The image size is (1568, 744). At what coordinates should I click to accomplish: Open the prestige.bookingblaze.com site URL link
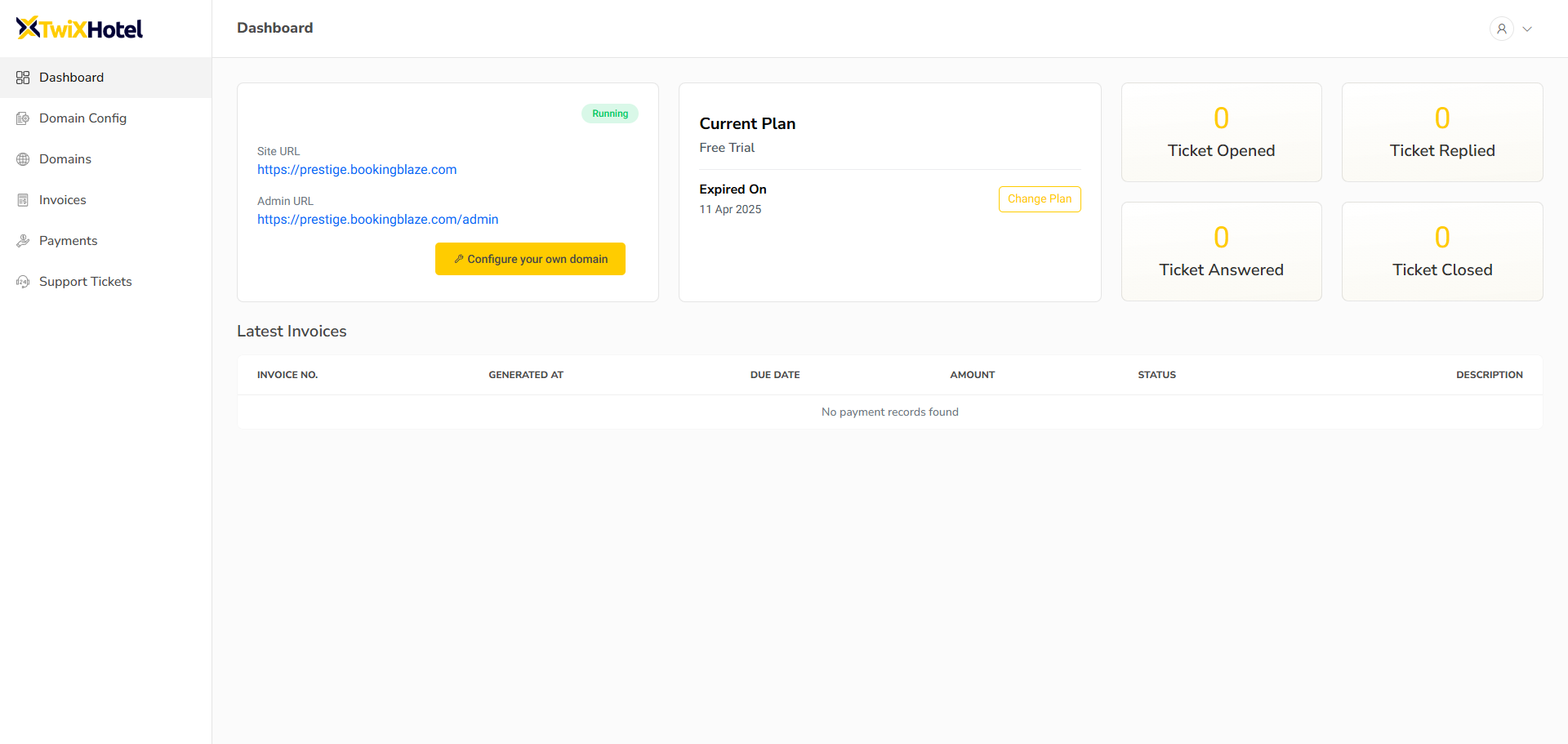pos(357,170)
